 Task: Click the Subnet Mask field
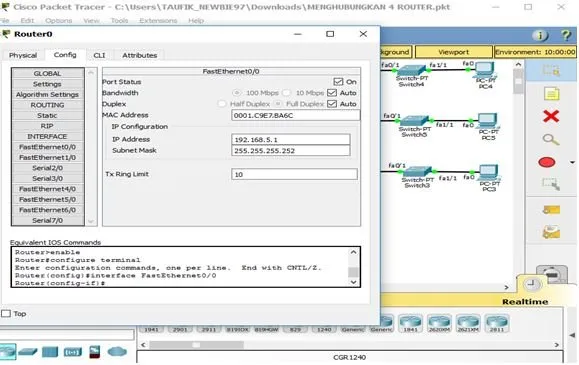coord(291,151)
